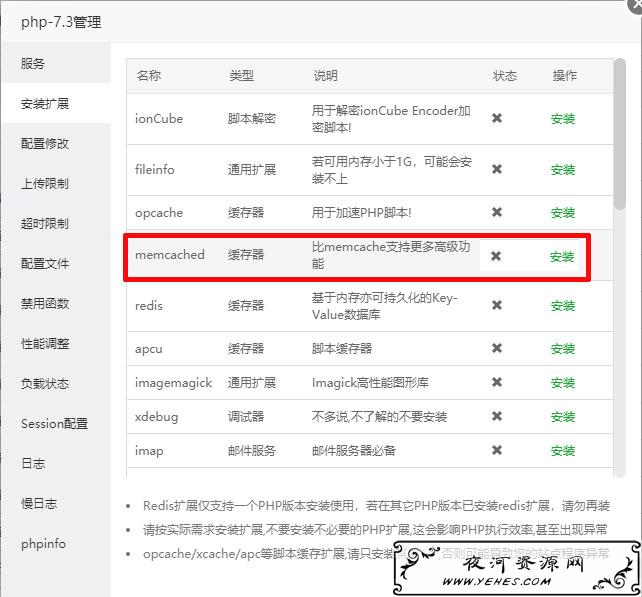Click the 名称 column header
The height and width of the screenshot is (597, 642).
click(149, 76)
